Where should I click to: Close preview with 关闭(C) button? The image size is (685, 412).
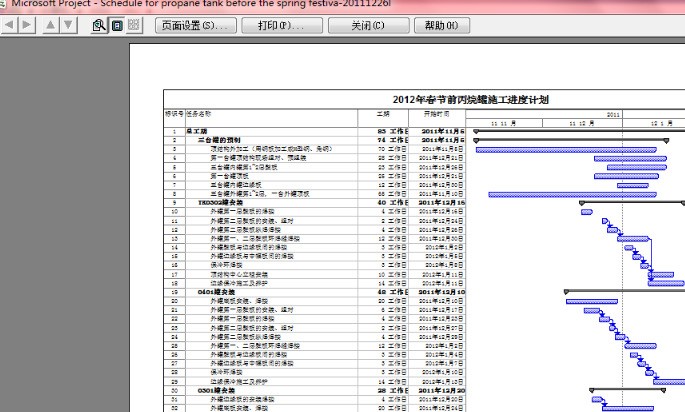(368, 25)
